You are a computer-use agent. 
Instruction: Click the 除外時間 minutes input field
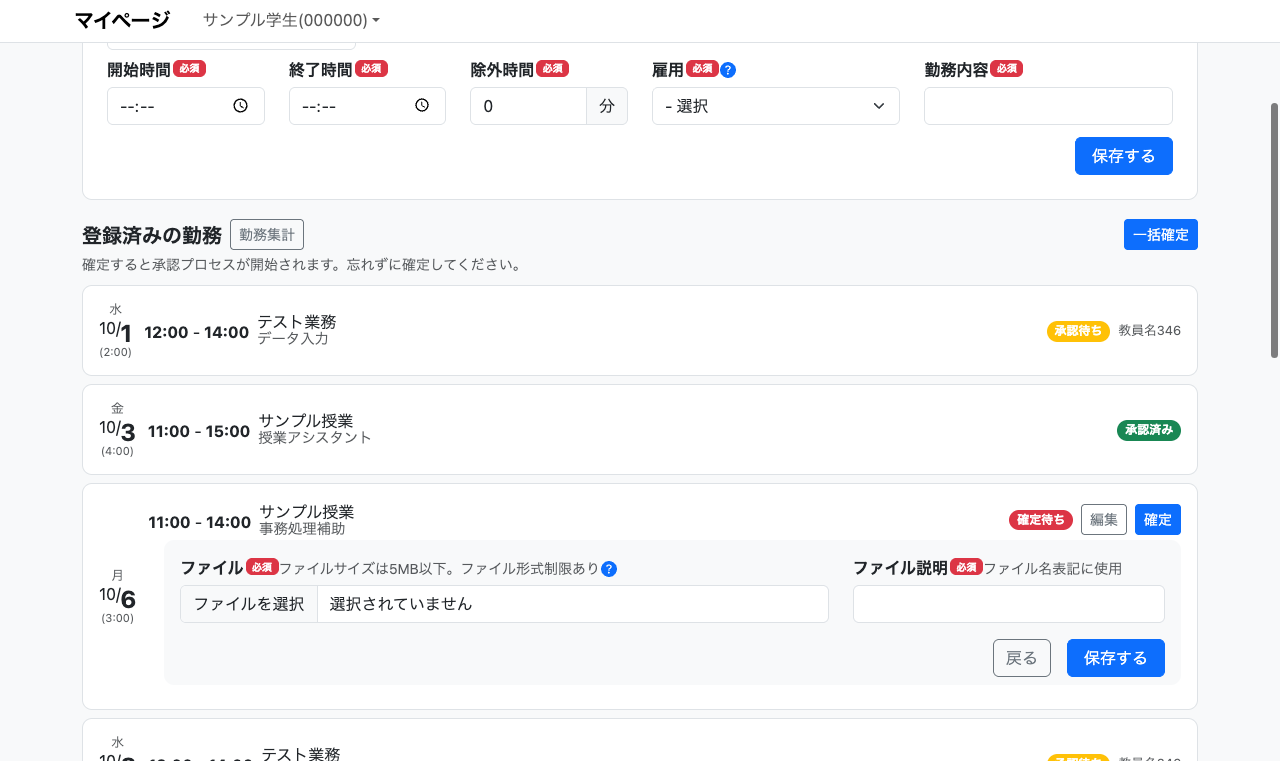click(527, 106)
